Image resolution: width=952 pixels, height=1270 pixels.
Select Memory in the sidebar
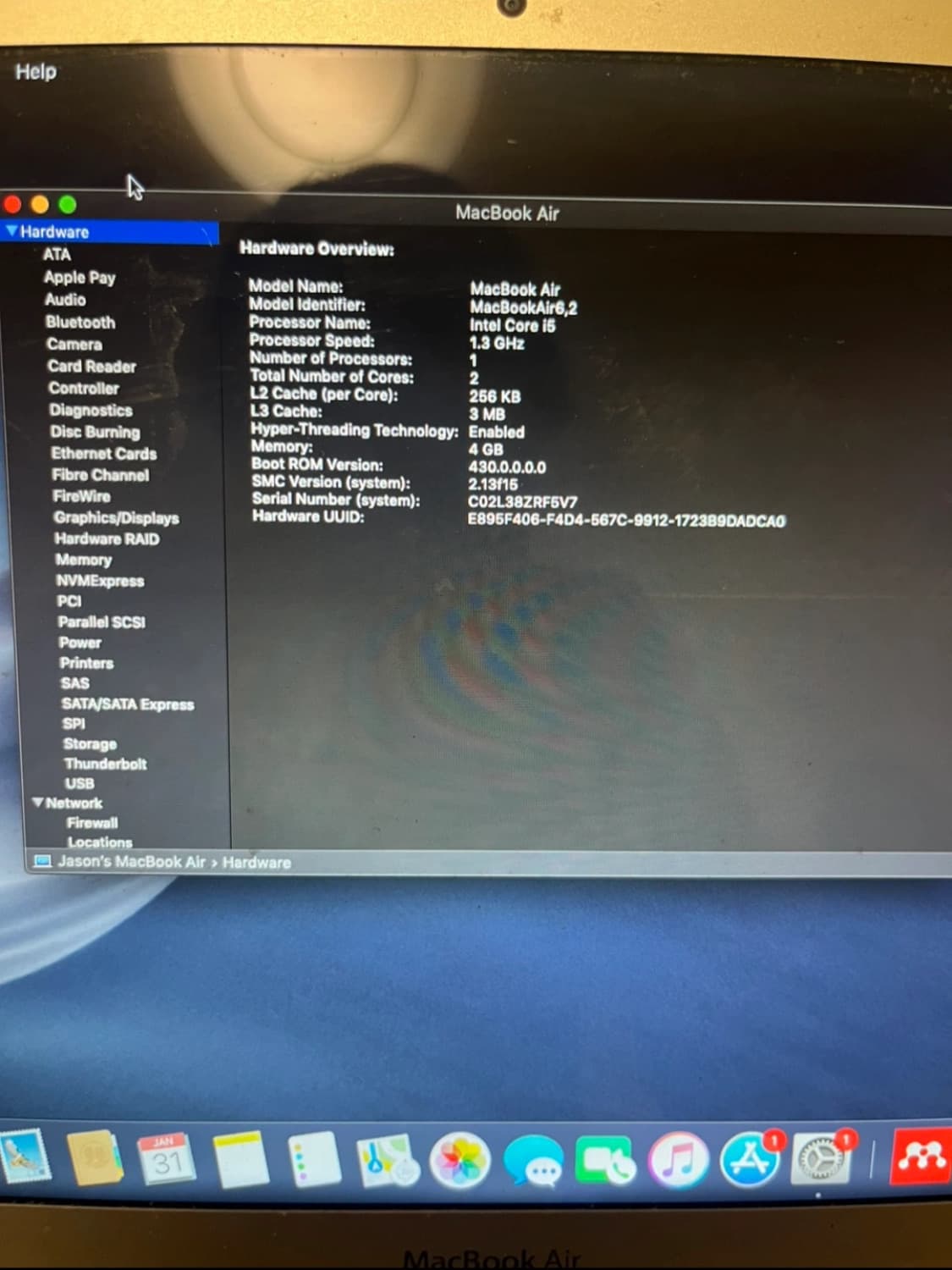[x=83, y=559]
